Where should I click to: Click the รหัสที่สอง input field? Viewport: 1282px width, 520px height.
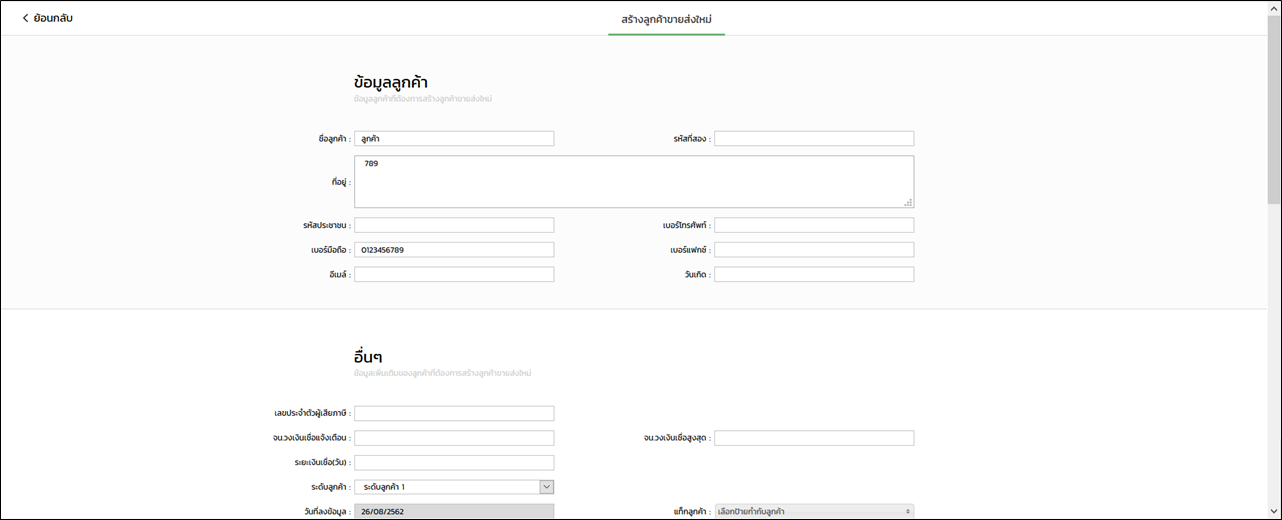pos(814,139)
